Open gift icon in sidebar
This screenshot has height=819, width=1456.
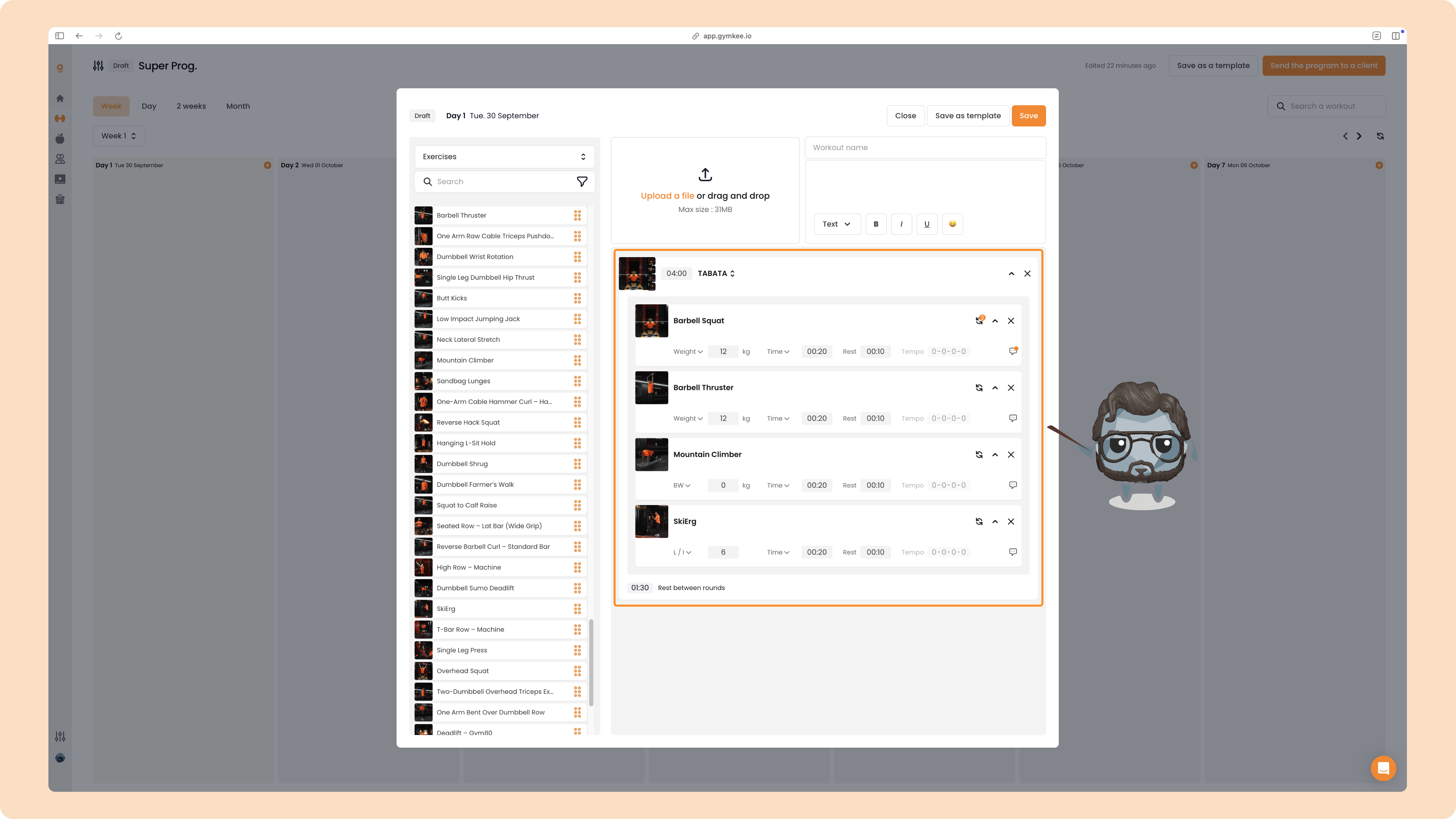tap(60, 199)
